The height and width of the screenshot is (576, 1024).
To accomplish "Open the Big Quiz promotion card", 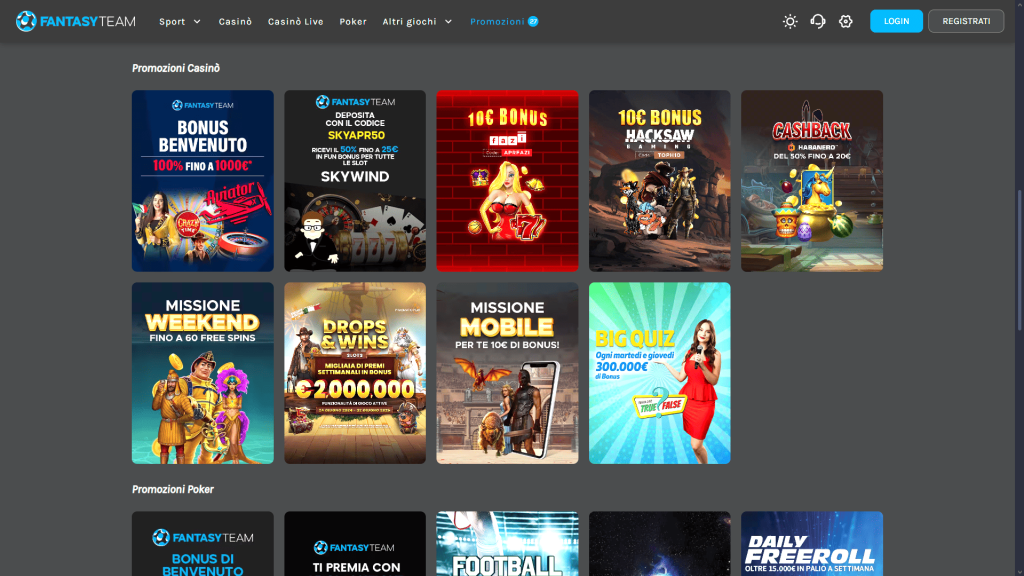I will 659,373.
